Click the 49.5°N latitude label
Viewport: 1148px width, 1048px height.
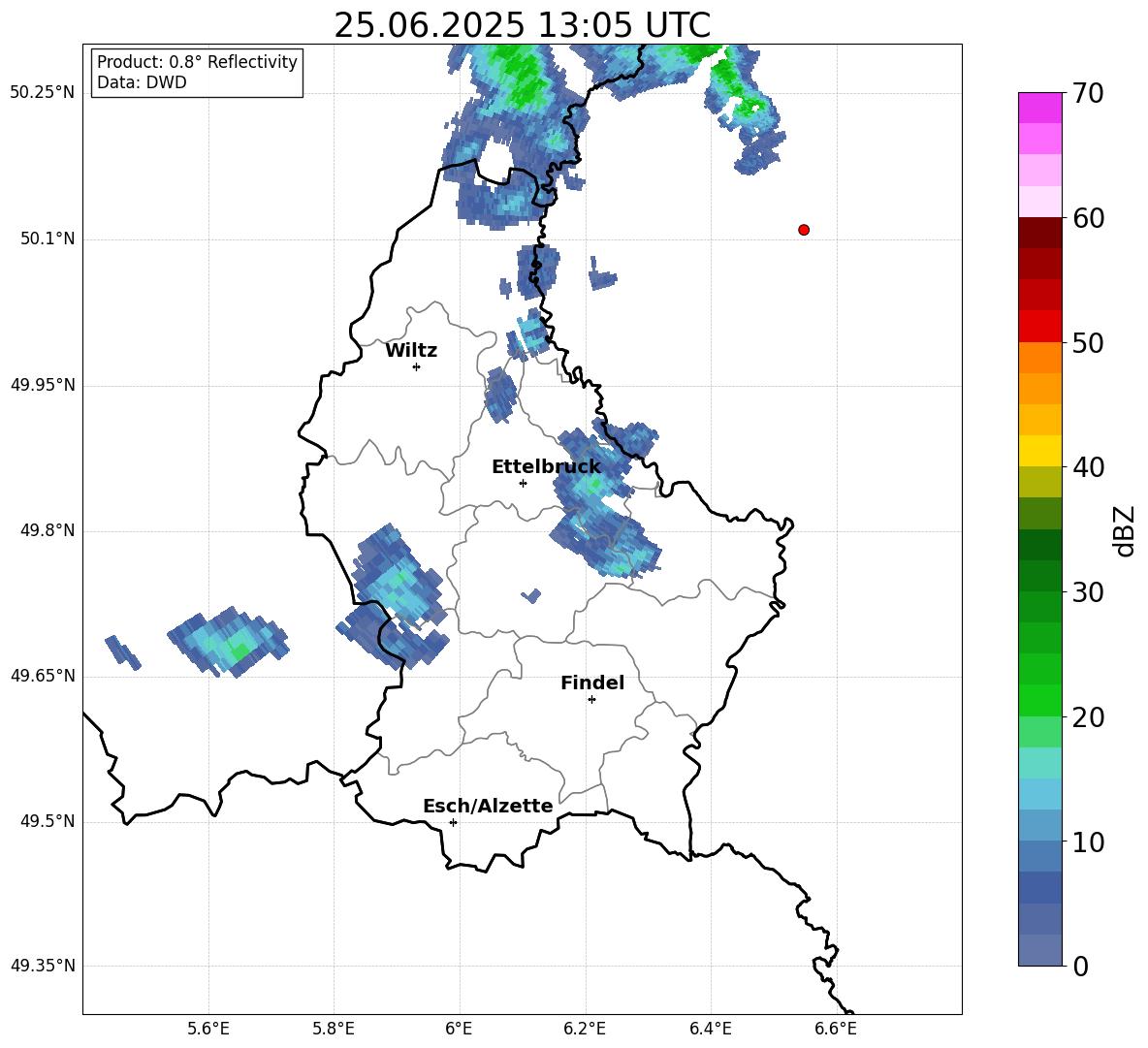pyautogui.click(x=48, y=821)
